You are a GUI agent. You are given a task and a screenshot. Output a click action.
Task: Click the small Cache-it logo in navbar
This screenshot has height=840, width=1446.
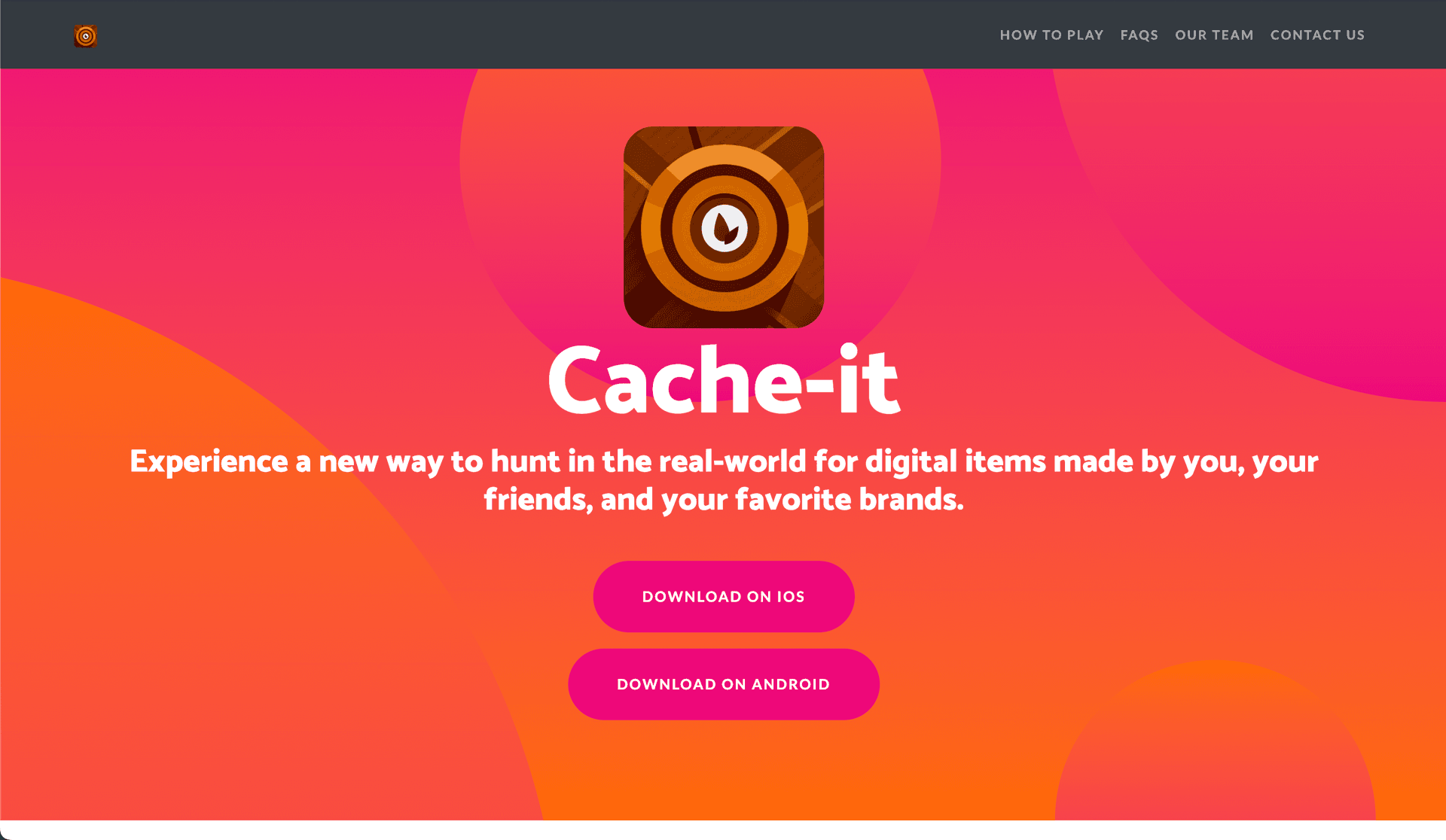tap(86, 36)
